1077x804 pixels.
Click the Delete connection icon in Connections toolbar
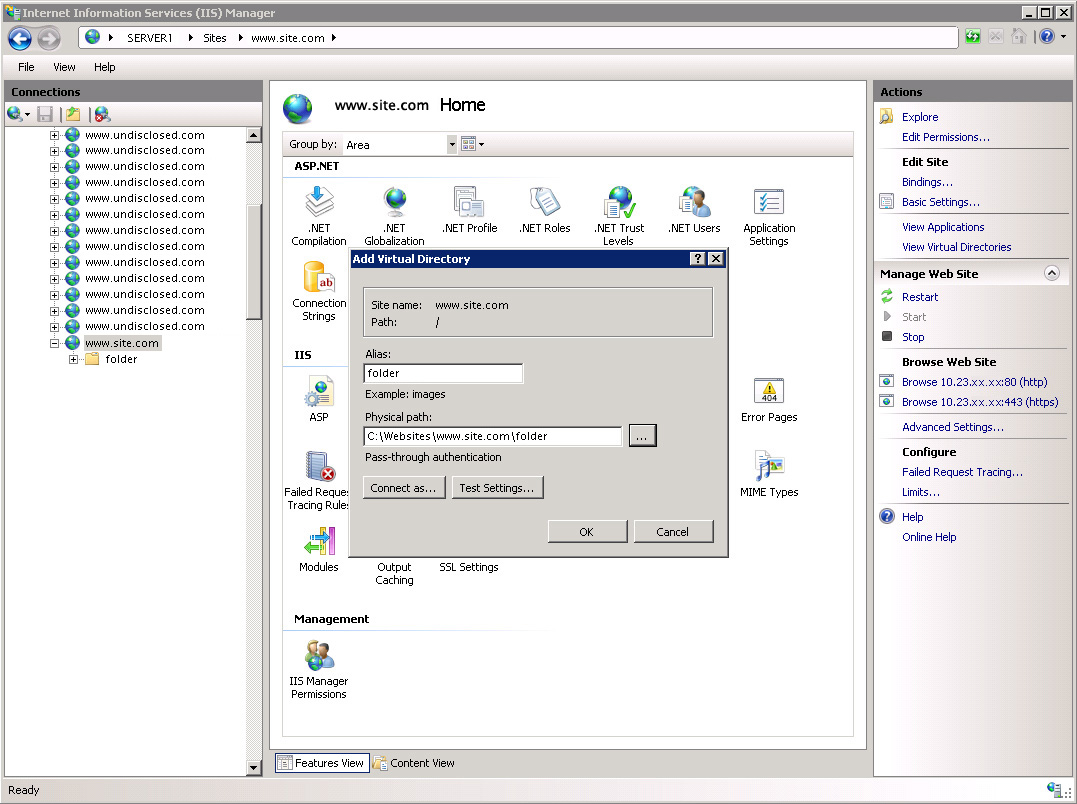click(x=102, y=114)
